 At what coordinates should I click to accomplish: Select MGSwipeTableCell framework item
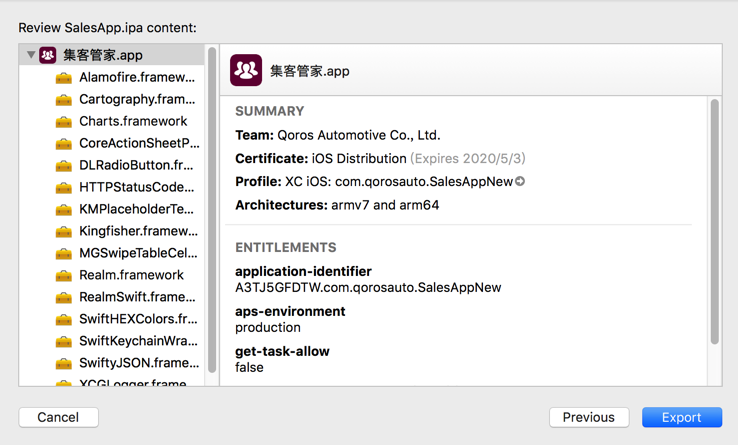tap(137, 254)
